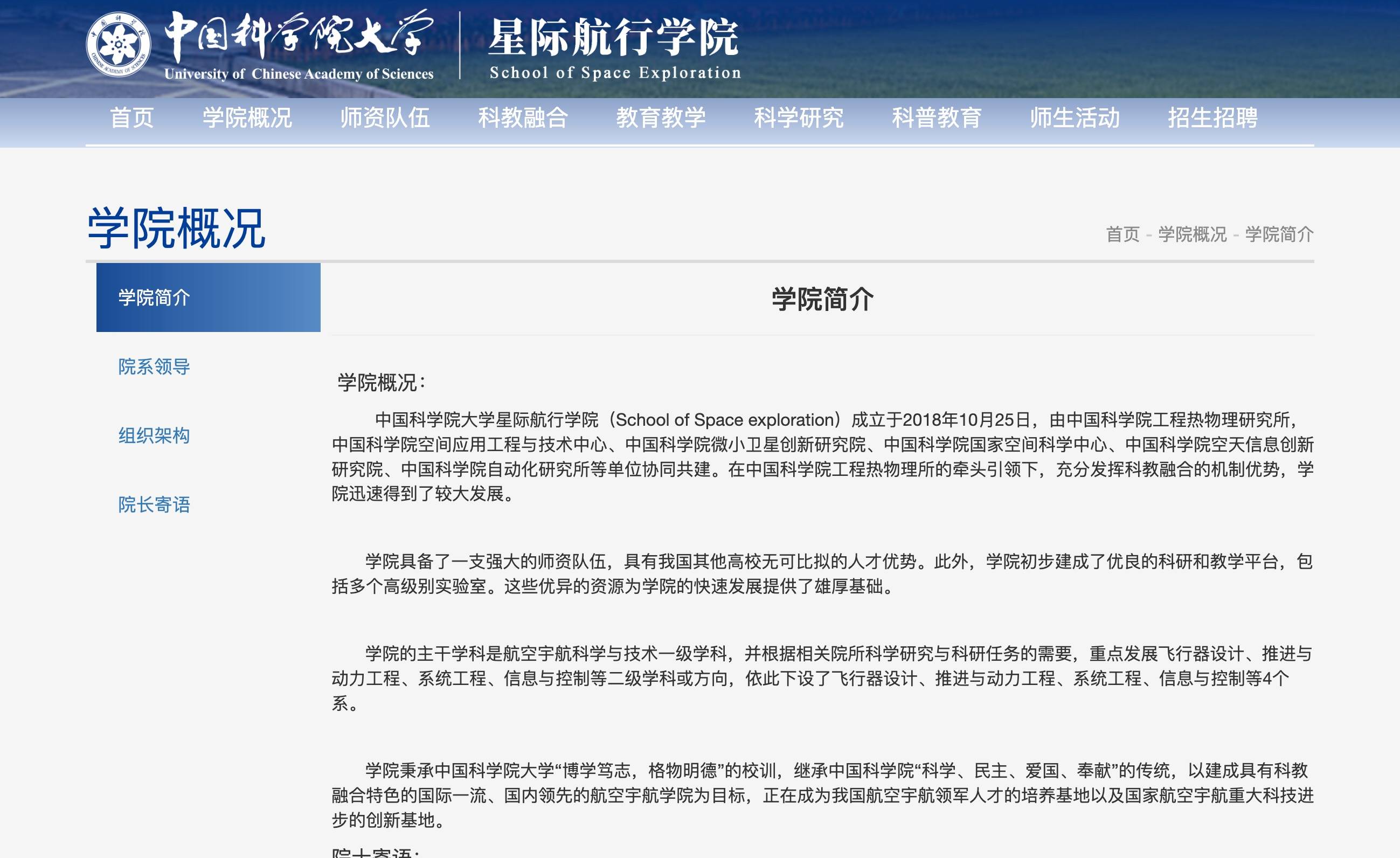Open the 院系领导 sidebar link

point(154,366)
